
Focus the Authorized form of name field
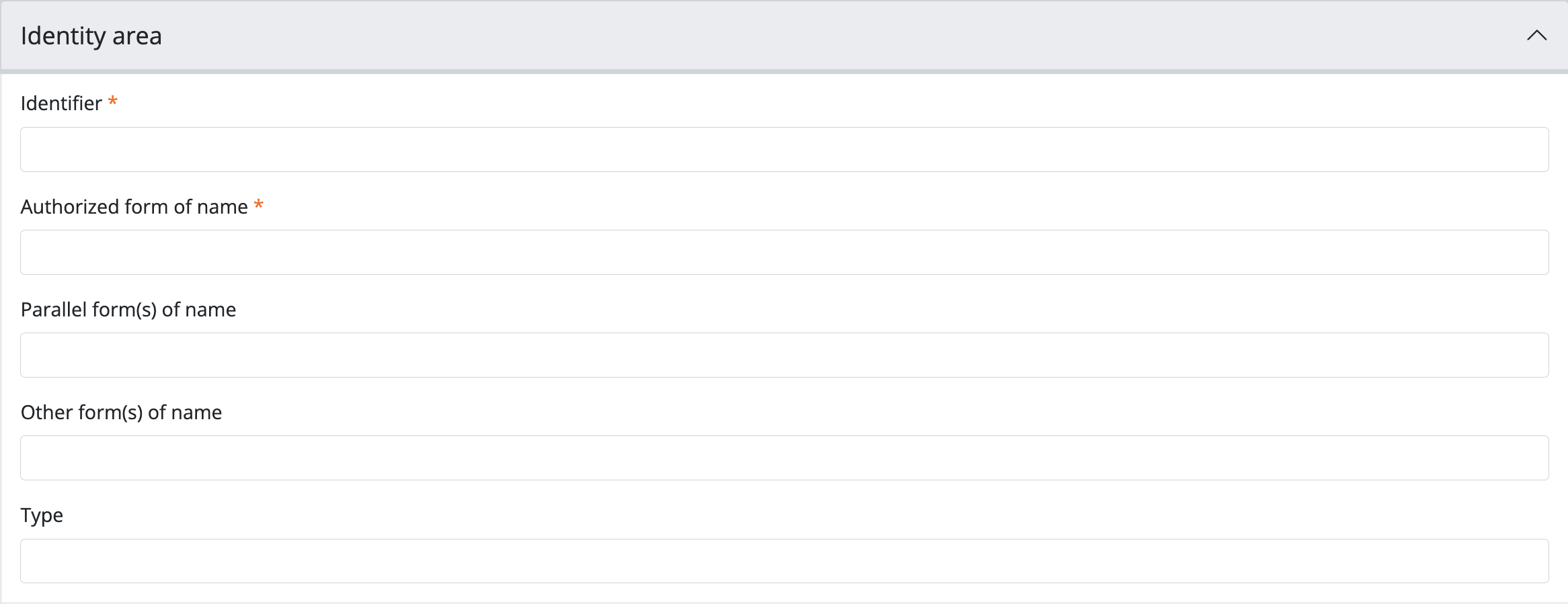(x=784, y=253)
